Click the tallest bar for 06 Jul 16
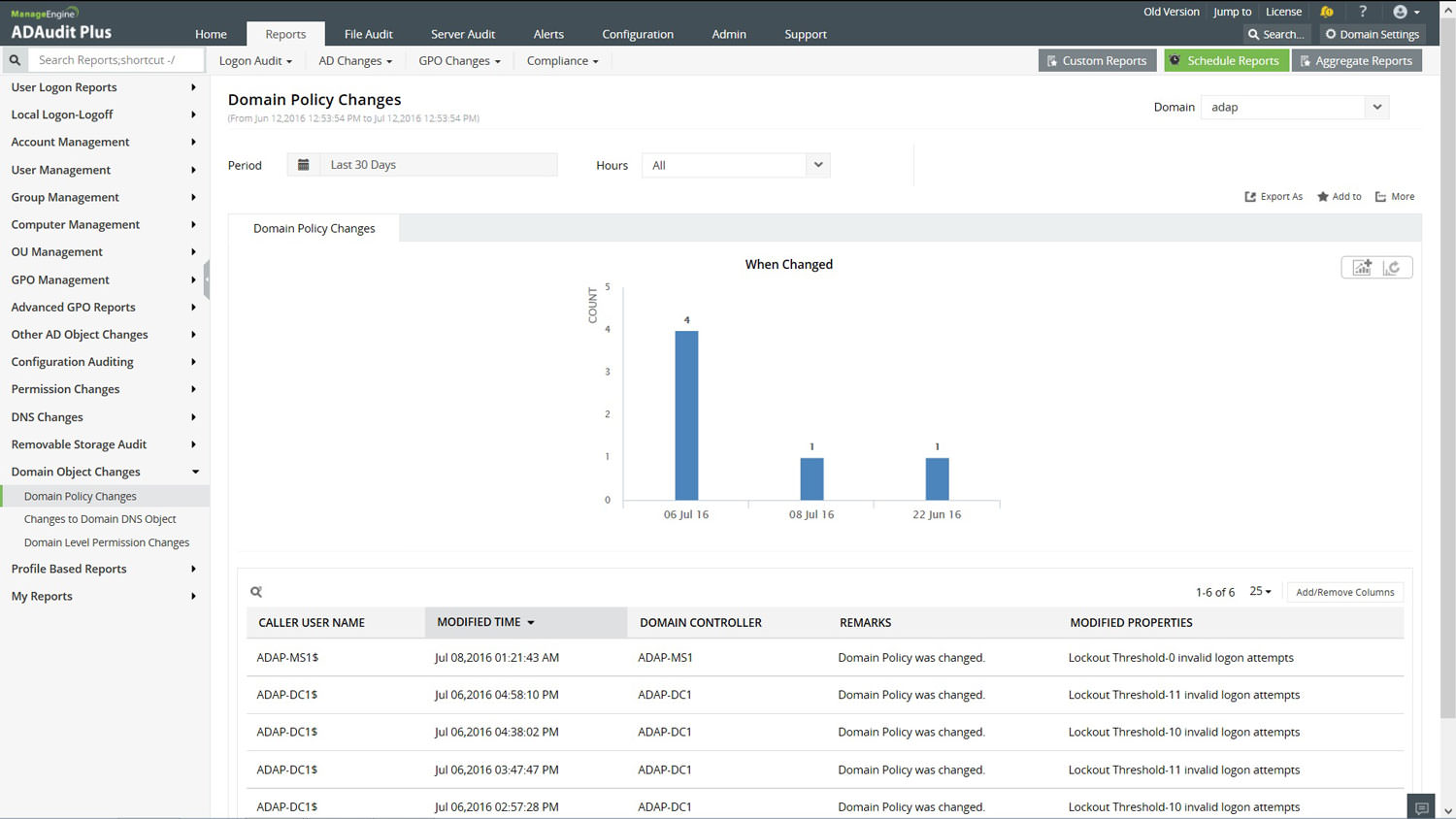Screen dimensions: 1456x819 click(x=686, y=415)
